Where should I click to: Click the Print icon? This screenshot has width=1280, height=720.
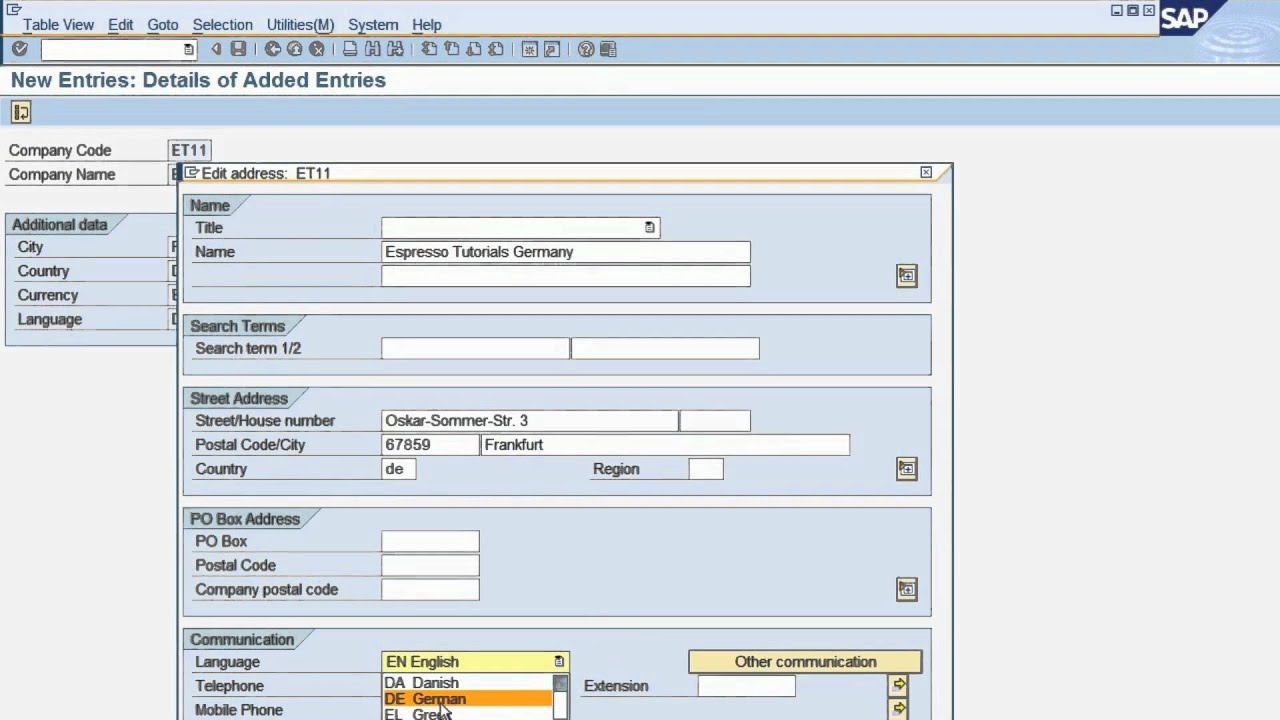350,49
